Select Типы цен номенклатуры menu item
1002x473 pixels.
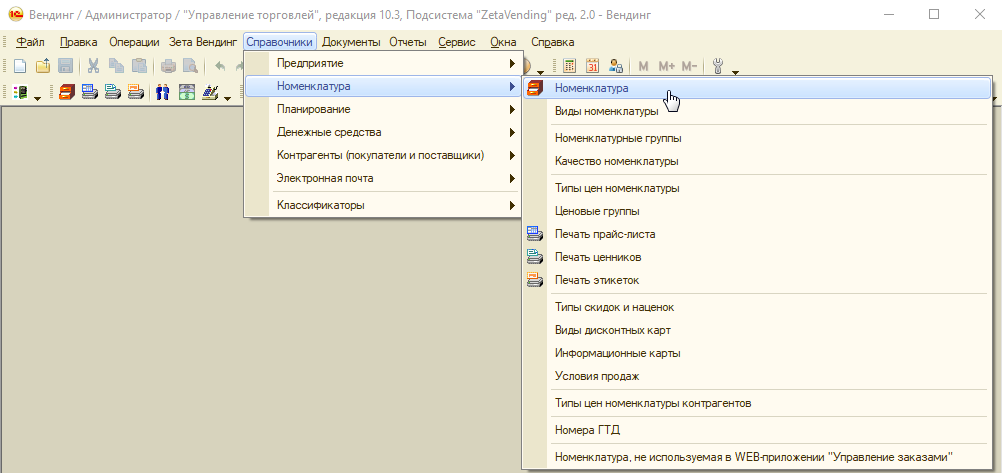pos(757,188)
